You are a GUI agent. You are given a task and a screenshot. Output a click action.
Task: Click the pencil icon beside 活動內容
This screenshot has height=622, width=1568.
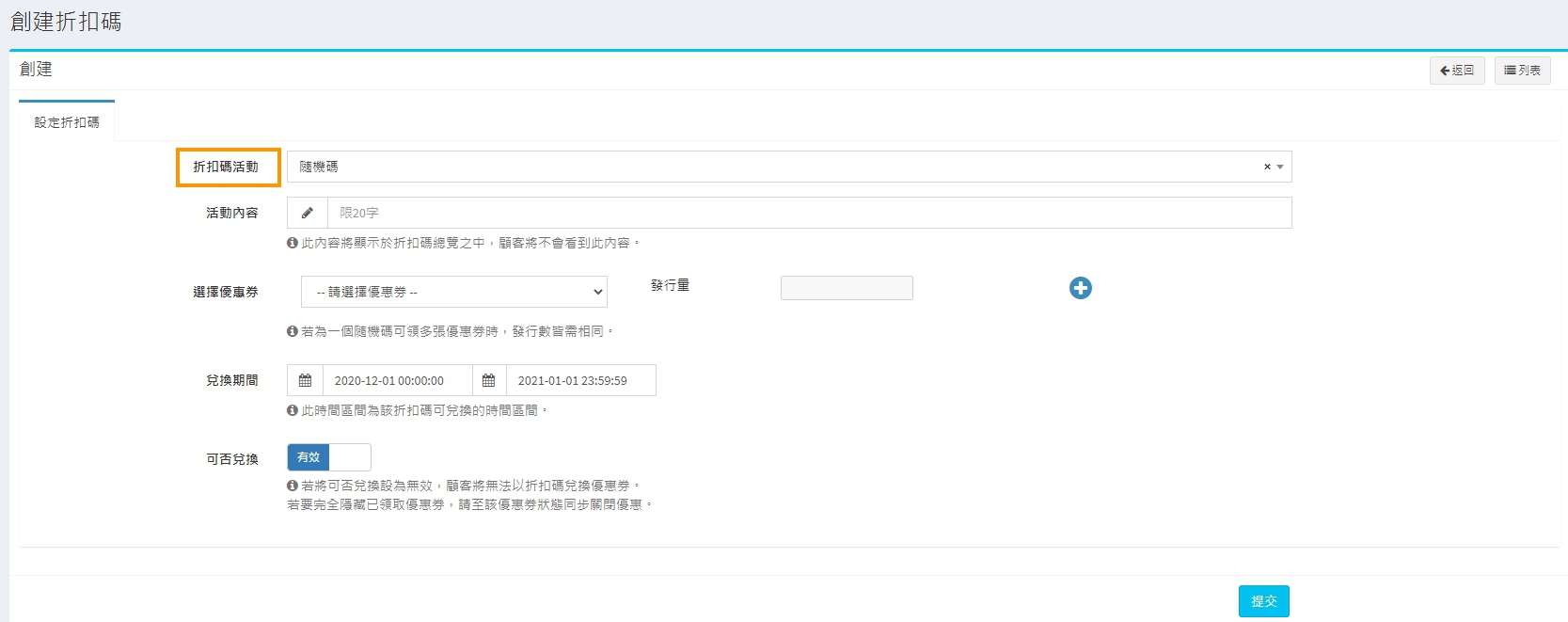(x=307, y=213)
